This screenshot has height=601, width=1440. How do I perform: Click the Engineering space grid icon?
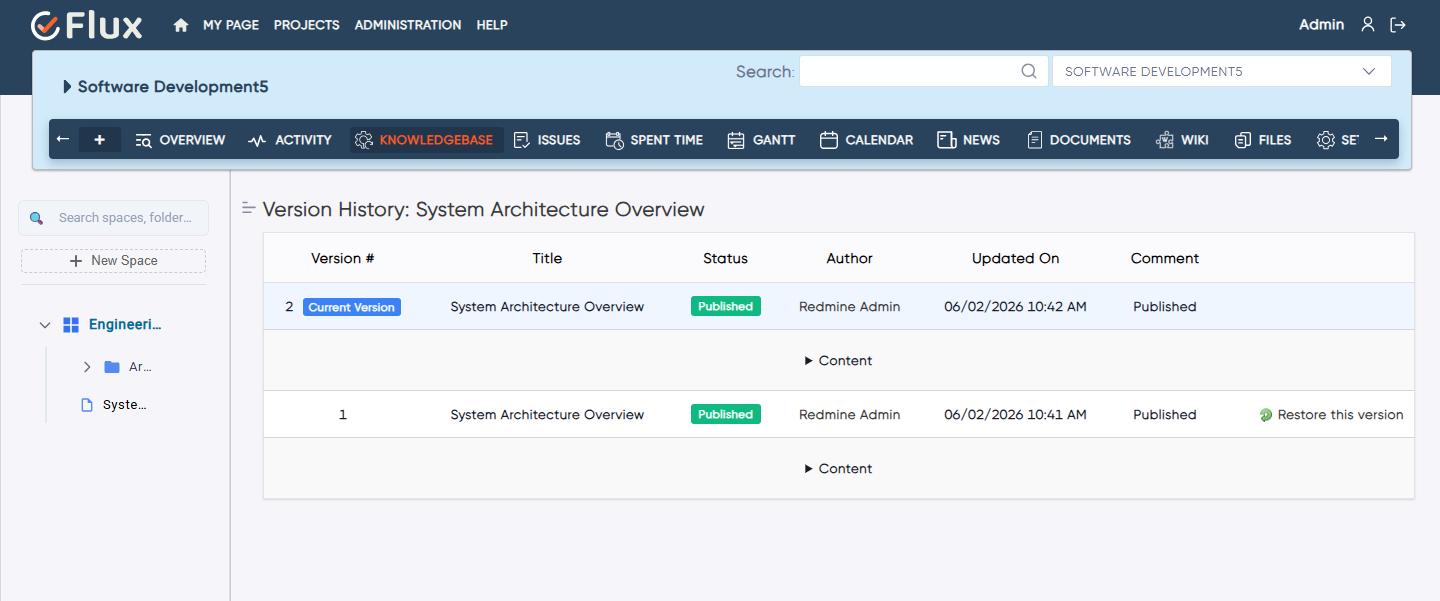tap(70, 325)
